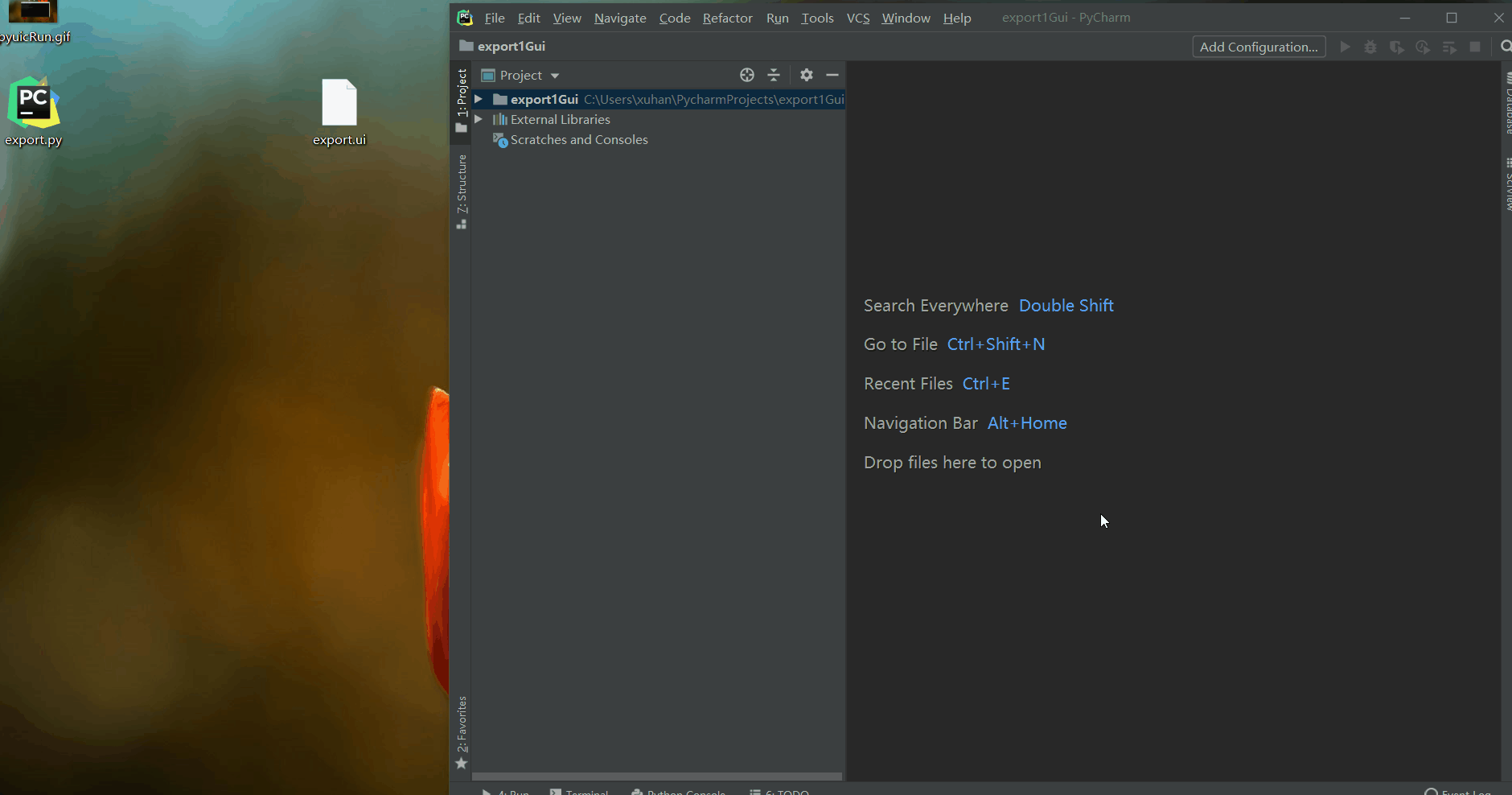Image resolution: width=1512 pixels, height=795 pixels.
Task: Click the Stop square icon
Action: coord(1475,47)
